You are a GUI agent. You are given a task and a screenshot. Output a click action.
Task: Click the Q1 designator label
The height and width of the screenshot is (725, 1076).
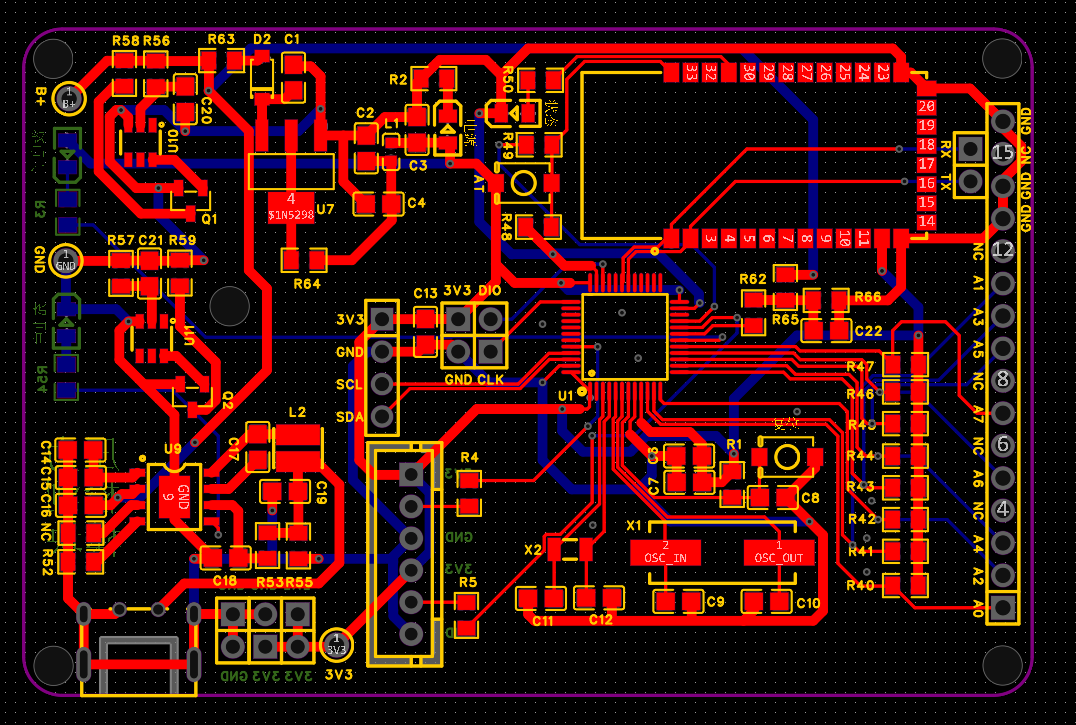(x=209, y=219)
